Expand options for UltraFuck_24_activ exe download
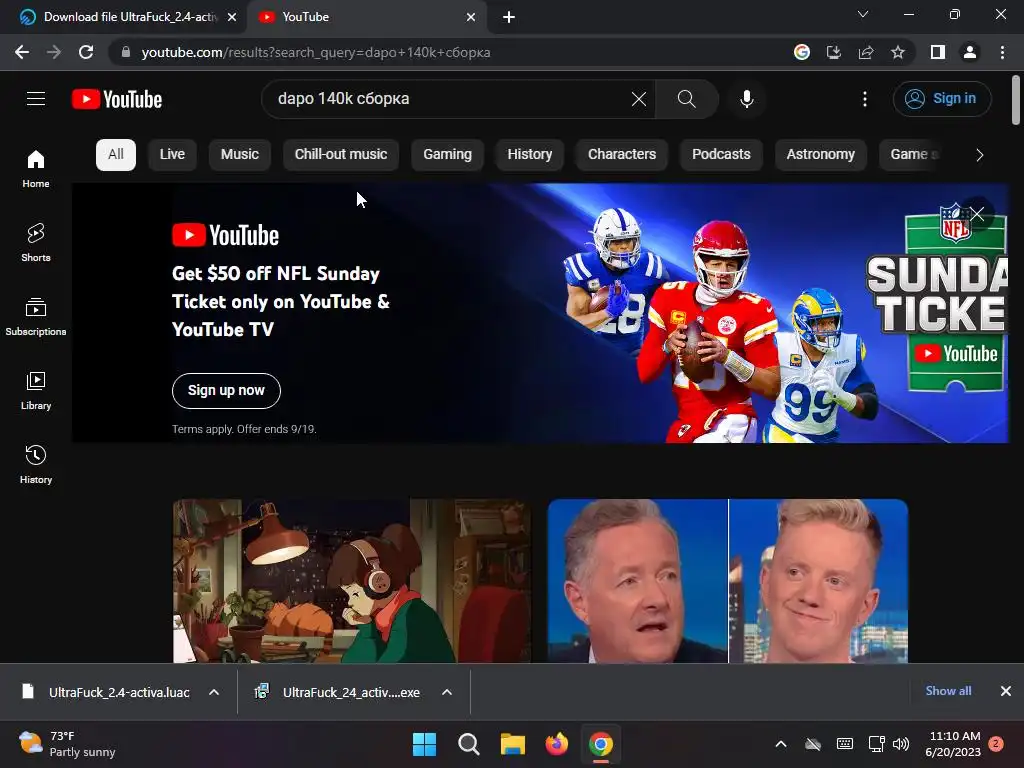This screenshot has height=768, width=1024. pyautogui.click(x=447, y=692)
